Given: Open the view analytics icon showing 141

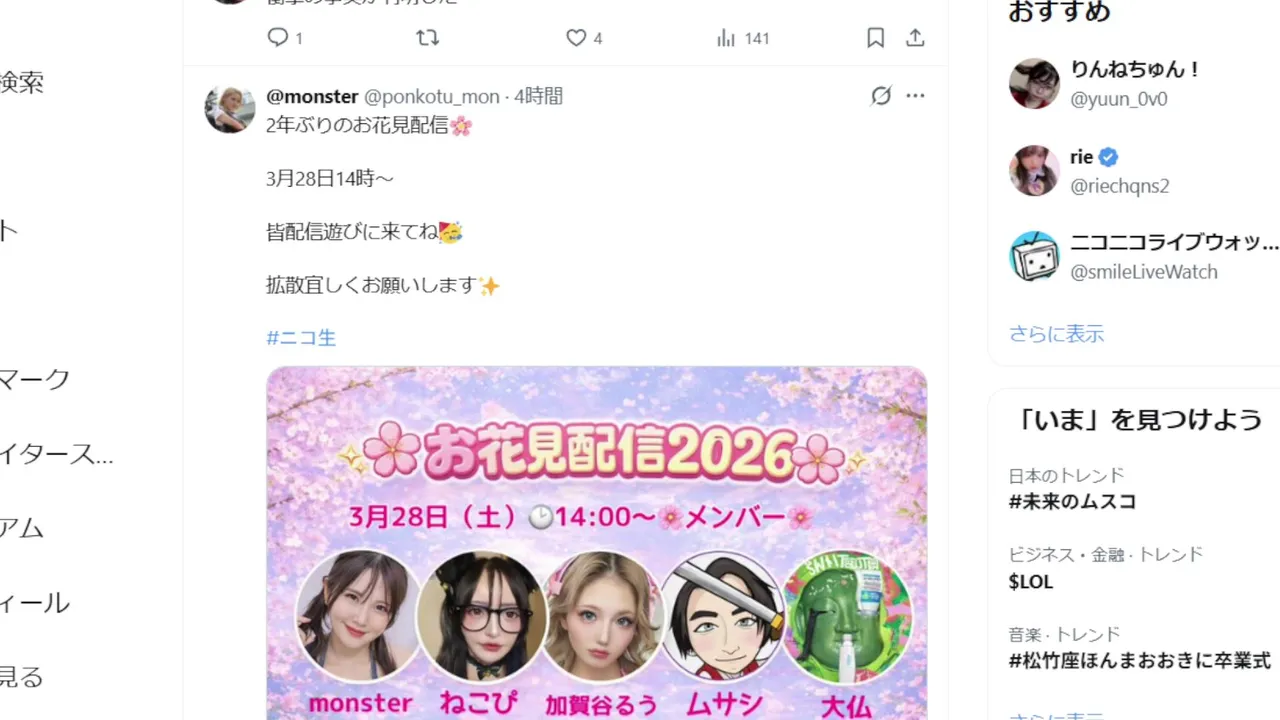Looking at the screenshot, I should pos(726,38).
